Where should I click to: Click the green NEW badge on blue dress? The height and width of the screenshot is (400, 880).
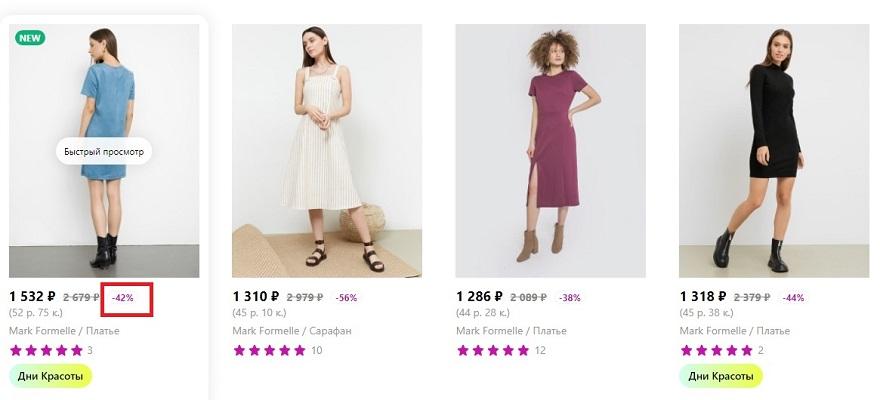click(x=30, y=38)
